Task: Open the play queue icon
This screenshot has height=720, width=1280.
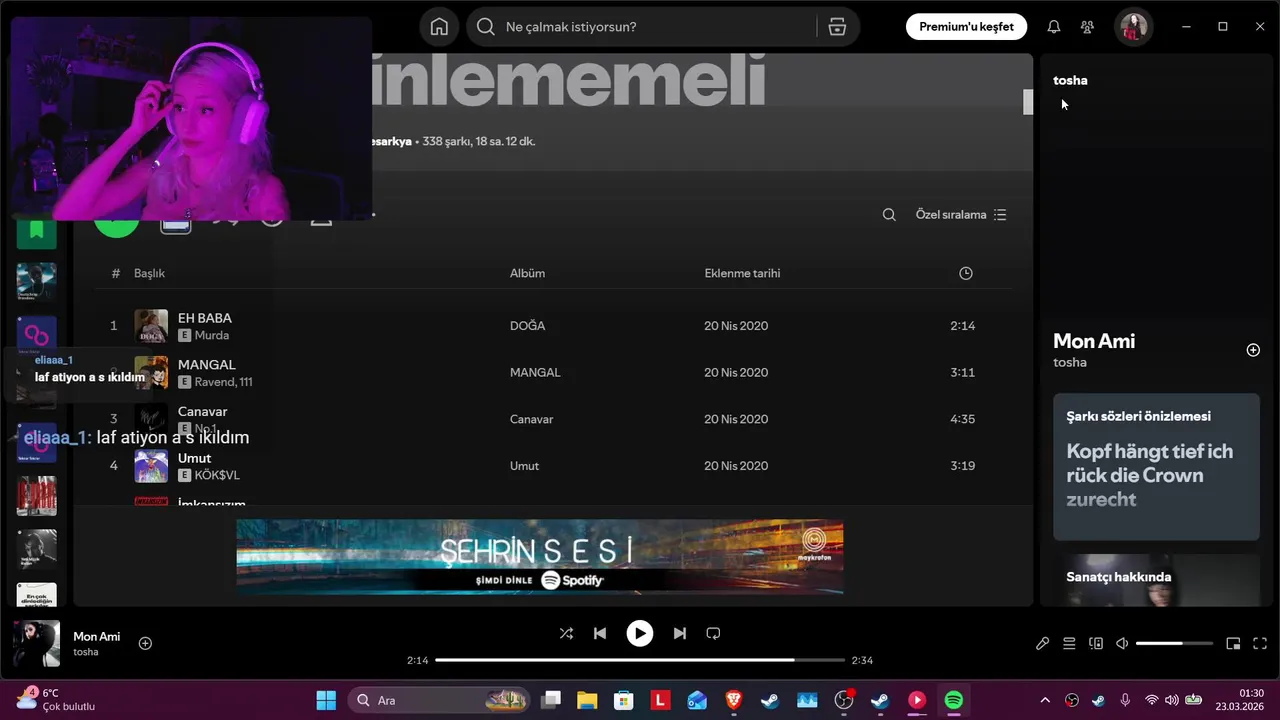Action: click(x=1069, y=644)
